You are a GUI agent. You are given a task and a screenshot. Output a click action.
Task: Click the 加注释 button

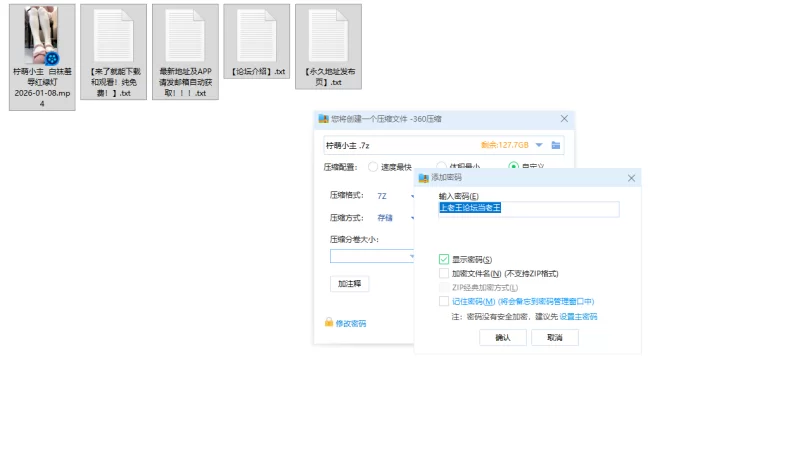point(349,284)
